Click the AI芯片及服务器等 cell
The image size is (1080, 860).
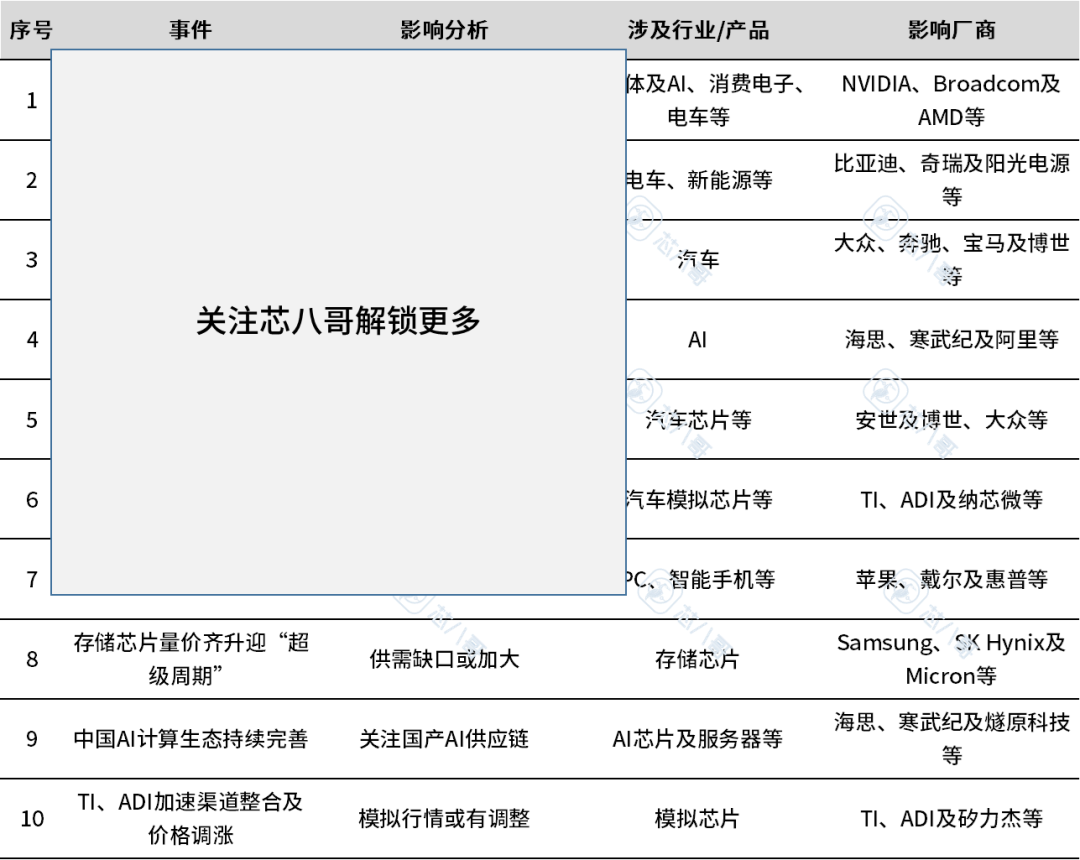(698, 739)
